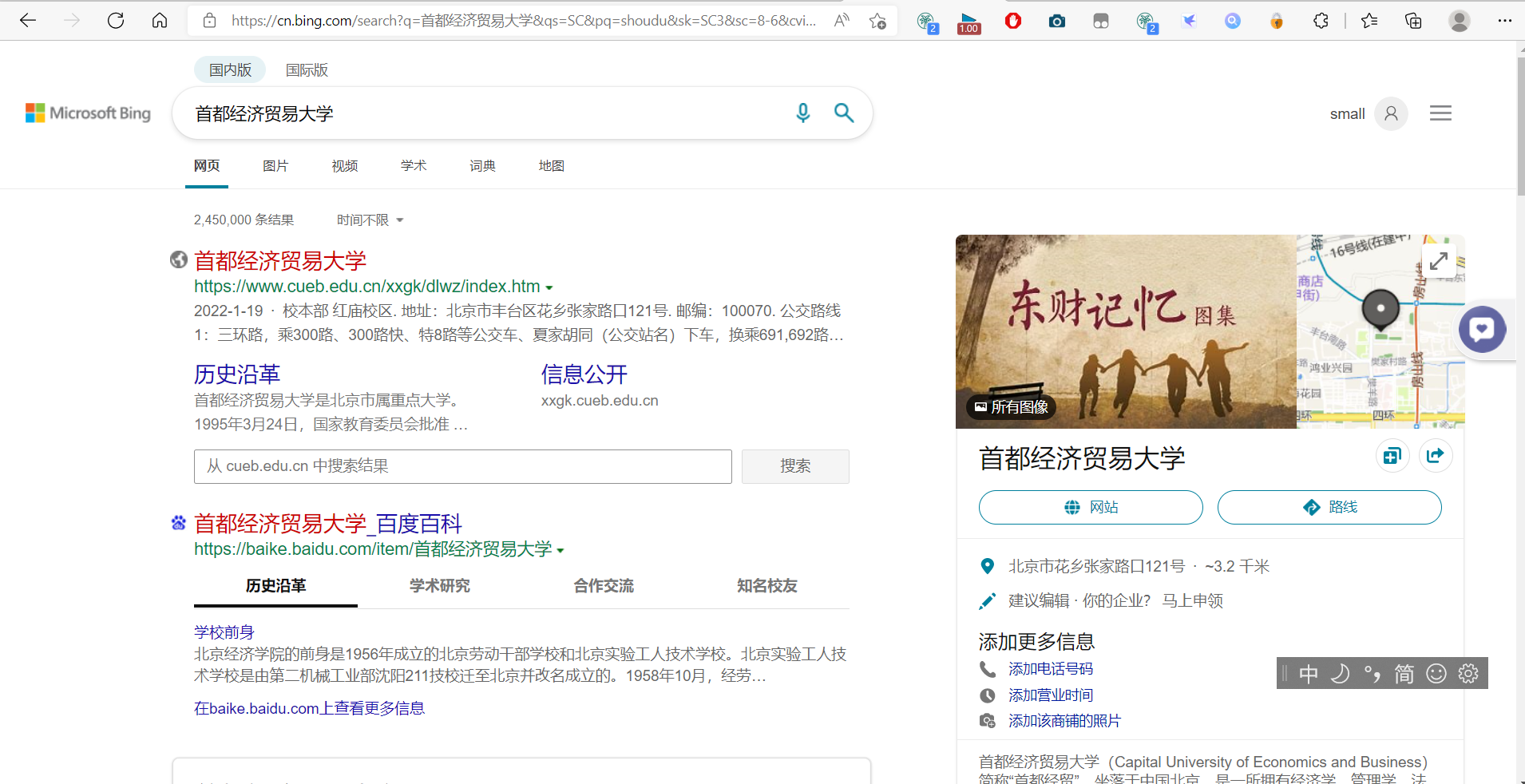Open the browser home page
1525x784 pixels.
click(x=160, y=21)
